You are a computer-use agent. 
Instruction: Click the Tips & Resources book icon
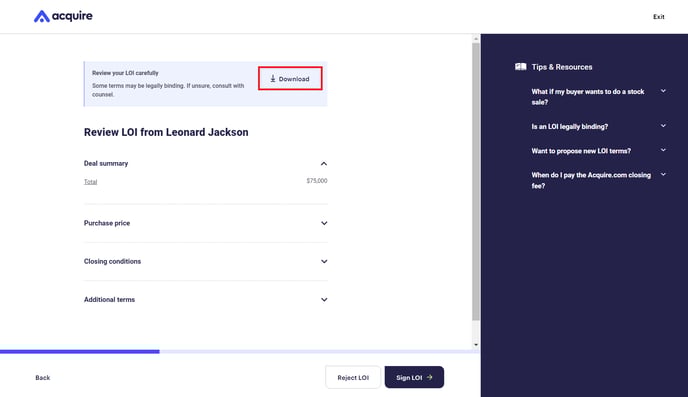tap(520, 67)
